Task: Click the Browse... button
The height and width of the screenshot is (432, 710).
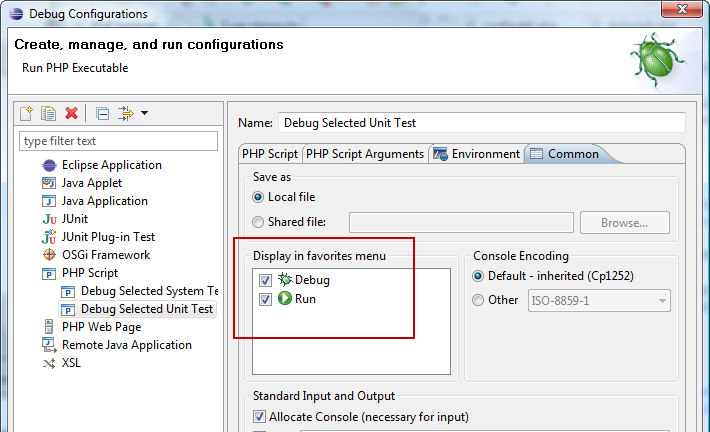Action: pos(625,222)
